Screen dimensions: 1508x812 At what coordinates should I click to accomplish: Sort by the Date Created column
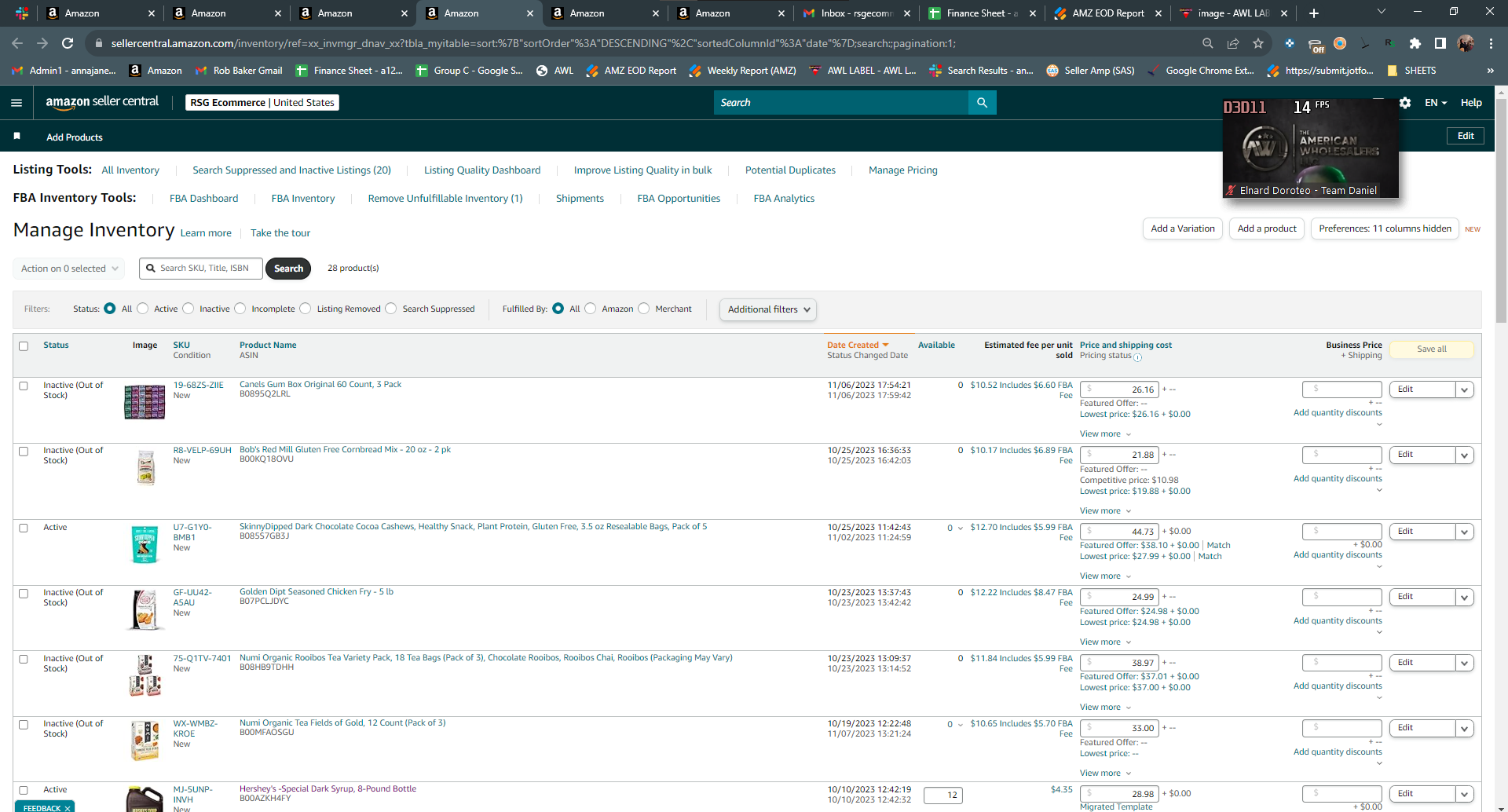pos(857,346)
